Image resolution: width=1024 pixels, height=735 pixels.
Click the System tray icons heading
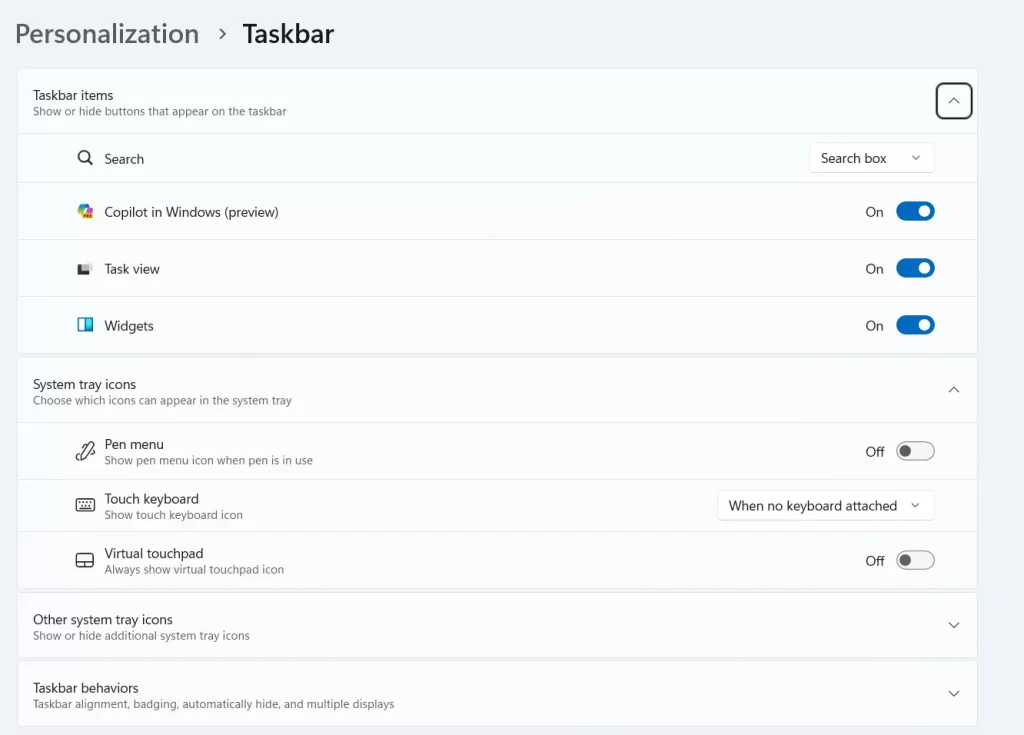coord(84,384)
